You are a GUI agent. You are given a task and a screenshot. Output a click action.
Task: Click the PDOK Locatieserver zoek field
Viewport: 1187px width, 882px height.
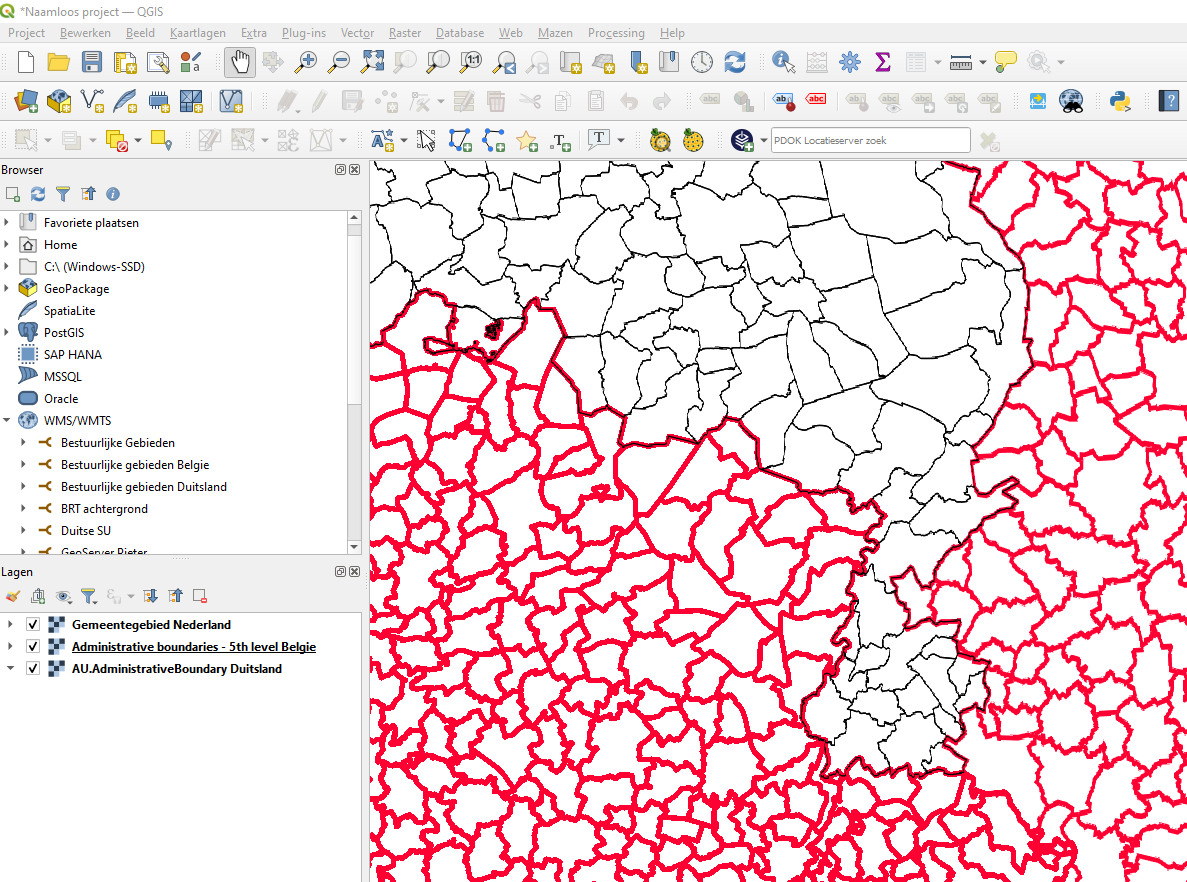pyautogui.click(x=871, y=140)
